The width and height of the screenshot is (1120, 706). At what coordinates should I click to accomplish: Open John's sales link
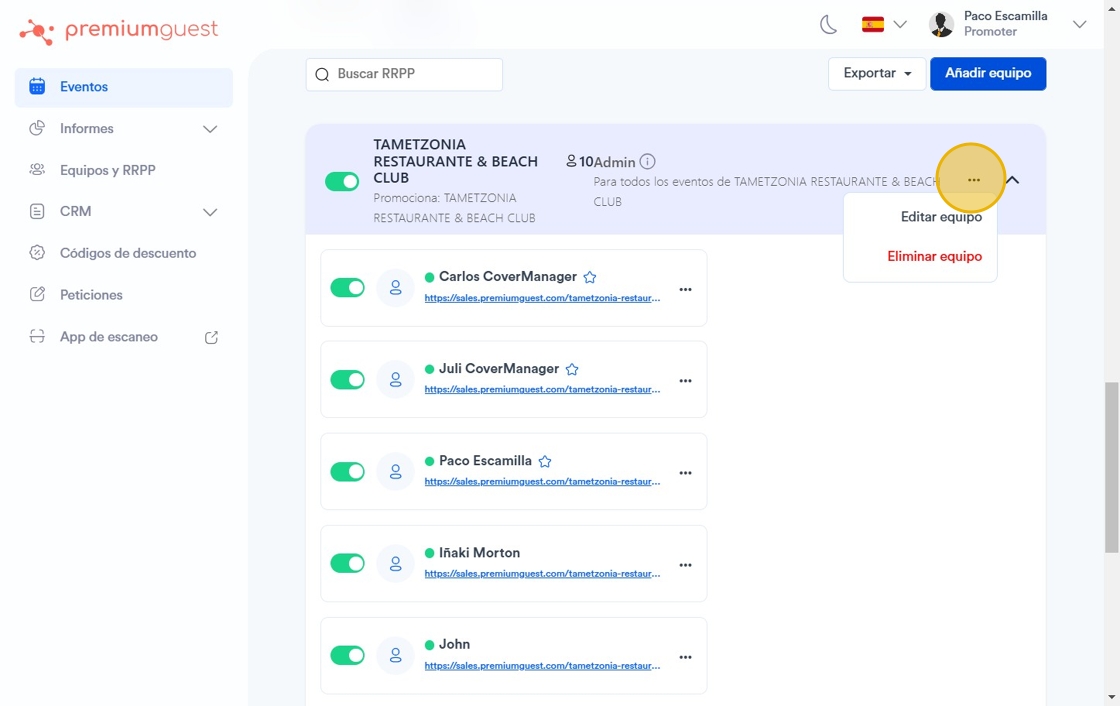[542, 665]
